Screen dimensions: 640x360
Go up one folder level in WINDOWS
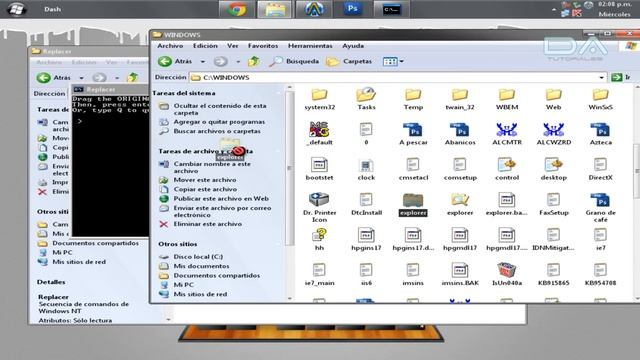click(253, 62)
